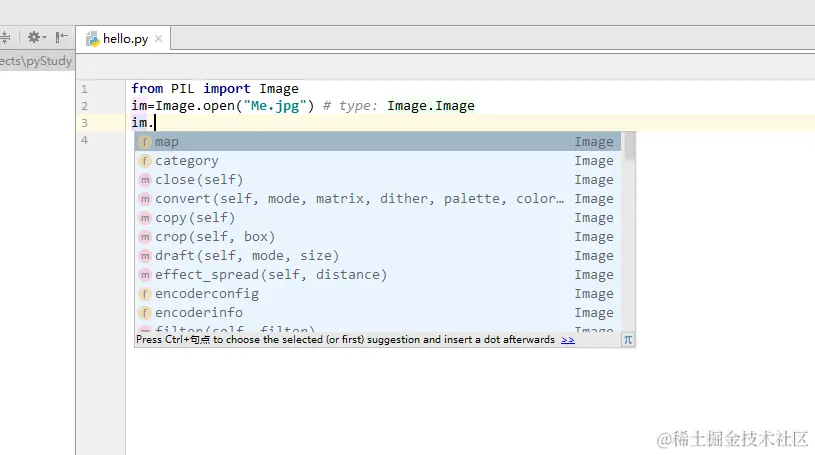Click the Image.Image type comment text
This screenshot has width=815, height=455.
(x=431, y=106)
